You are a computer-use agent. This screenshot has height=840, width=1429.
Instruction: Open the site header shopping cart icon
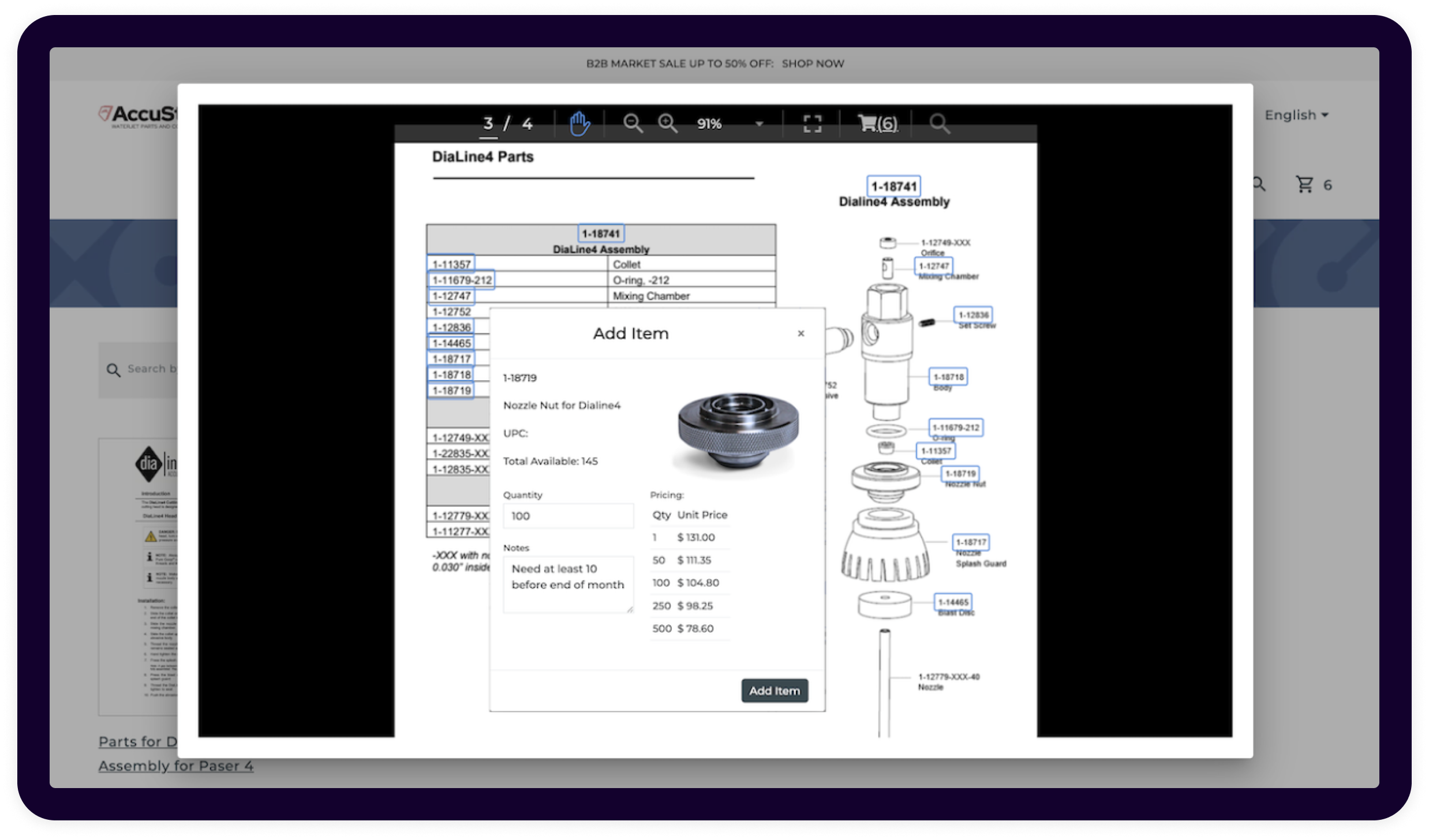tap(1305, 185)
